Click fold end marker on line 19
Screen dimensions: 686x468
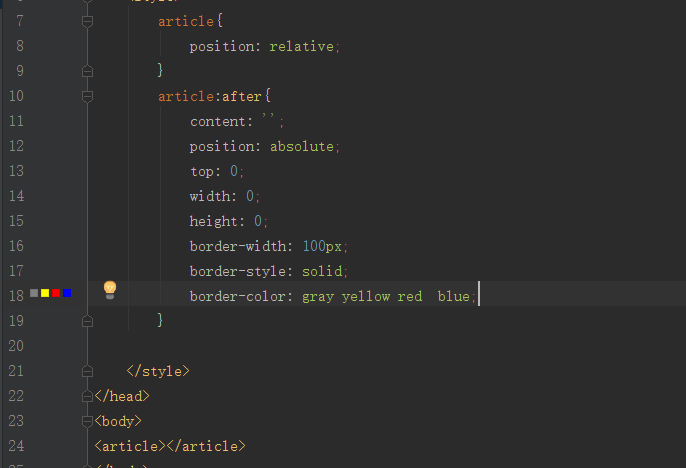(x=87, y=321)
